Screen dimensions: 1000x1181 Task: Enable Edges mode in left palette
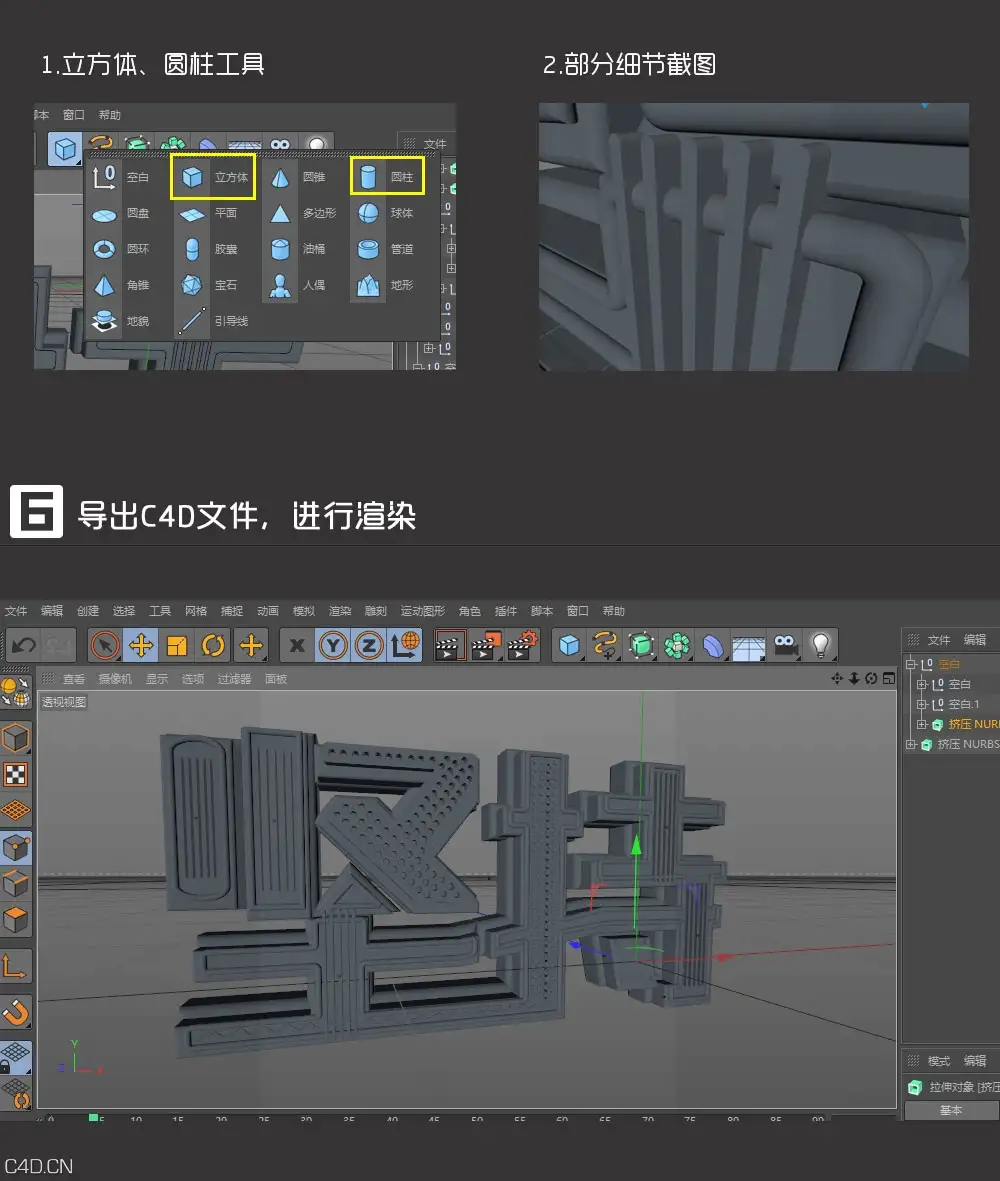coord(16,883)
